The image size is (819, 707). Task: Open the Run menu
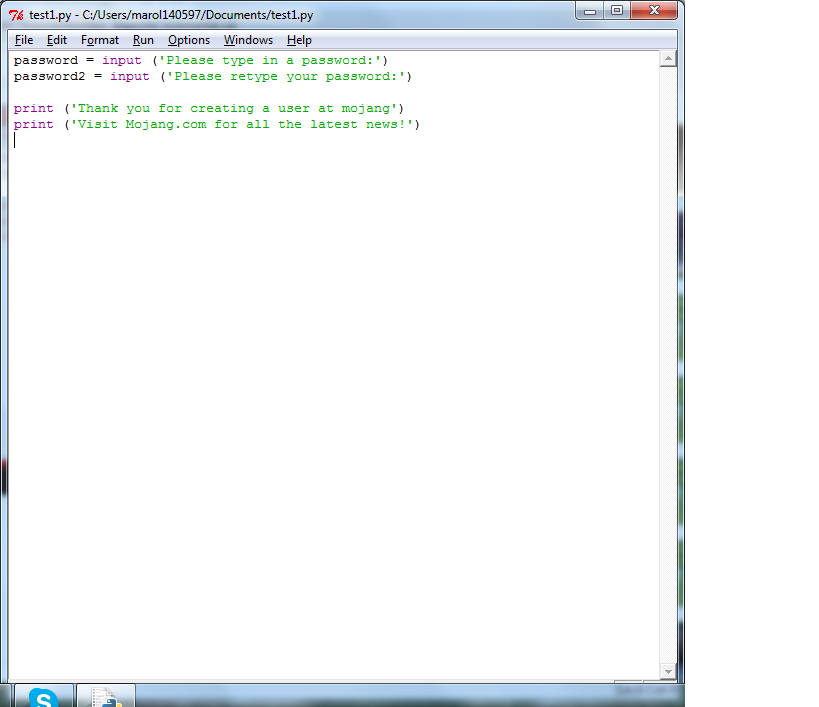tap(143, 40)
